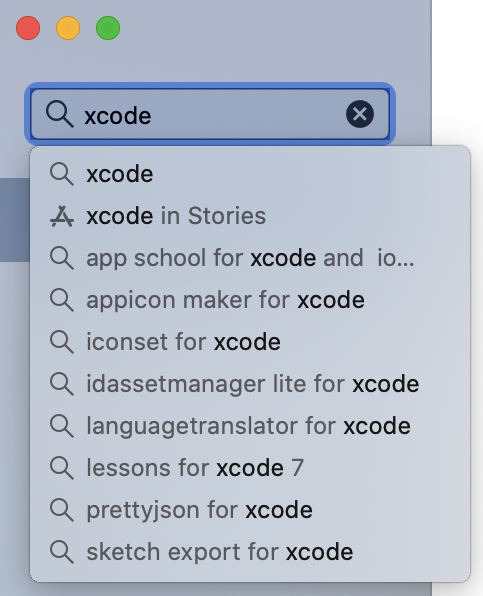Choose "lessons for xcode 7" suggestion
The image size is (483, 596).
click(250, 468)
